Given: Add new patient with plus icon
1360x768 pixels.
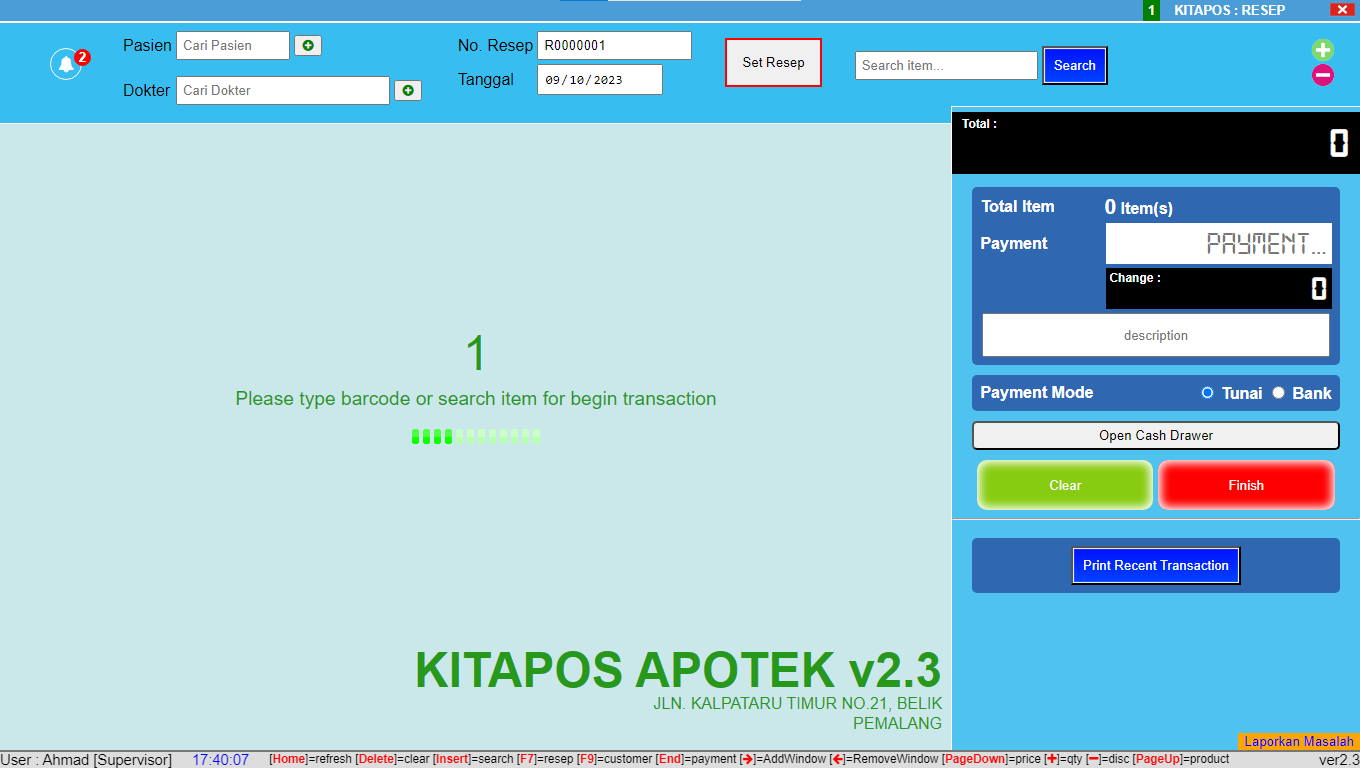Looking at the screenshot, I should [x=308, y=45].
